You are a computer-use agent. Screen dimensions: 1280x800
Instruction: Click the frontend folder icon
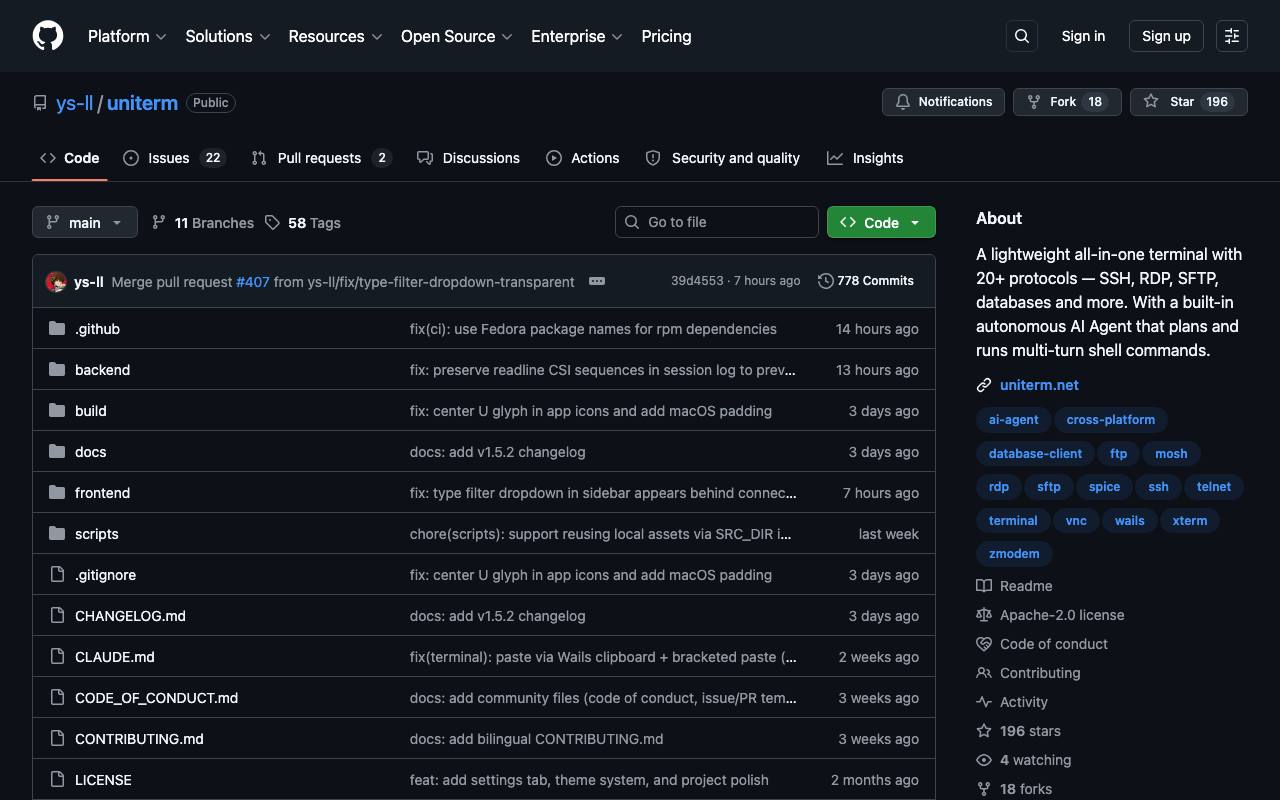point(57,493)
